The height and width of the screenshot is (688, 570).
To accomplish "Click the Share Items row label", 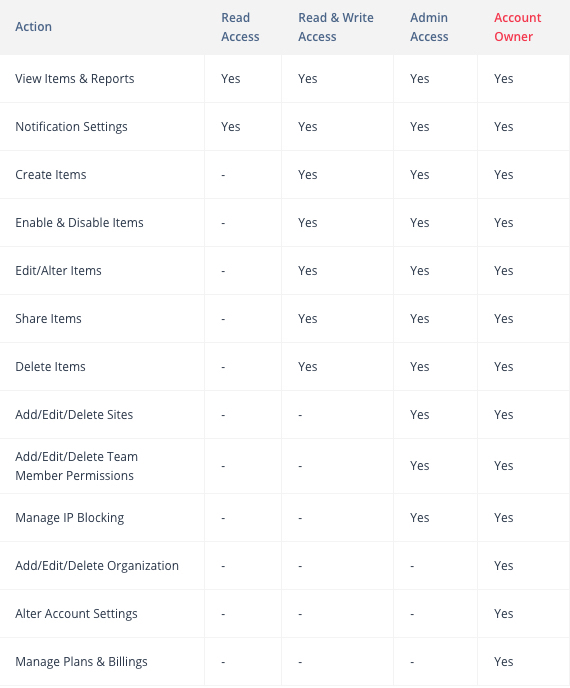I will pyautogui.click(x=48, y=319).
